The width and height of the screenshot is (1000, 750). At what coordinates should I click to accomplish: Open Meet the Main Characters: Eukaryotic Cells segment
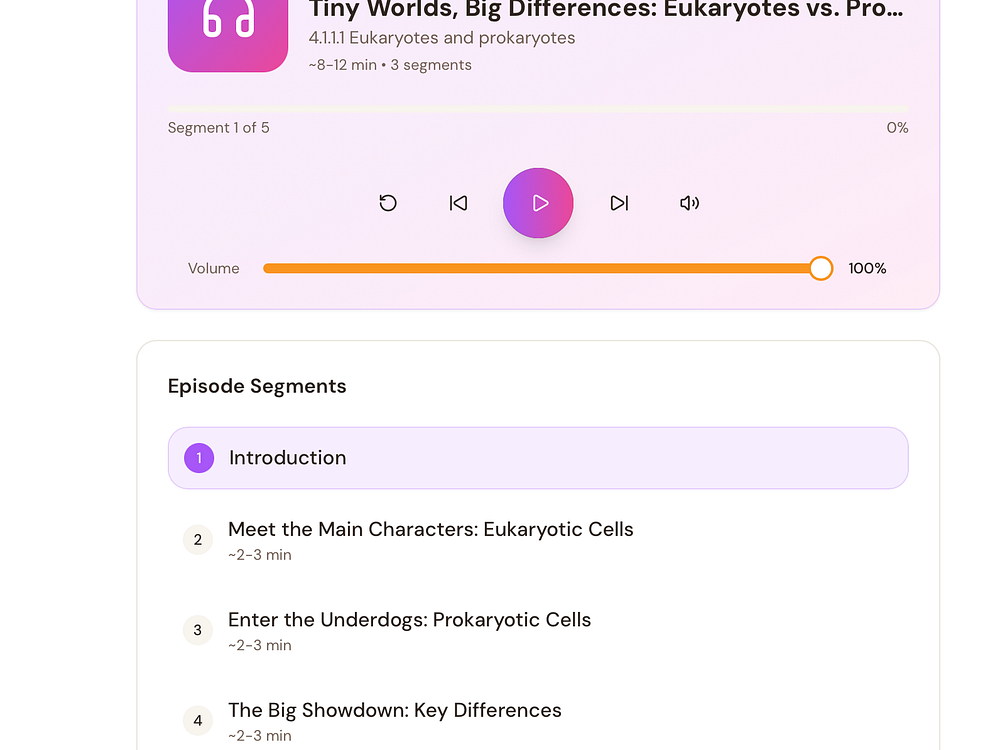click(x=430, y=530)
